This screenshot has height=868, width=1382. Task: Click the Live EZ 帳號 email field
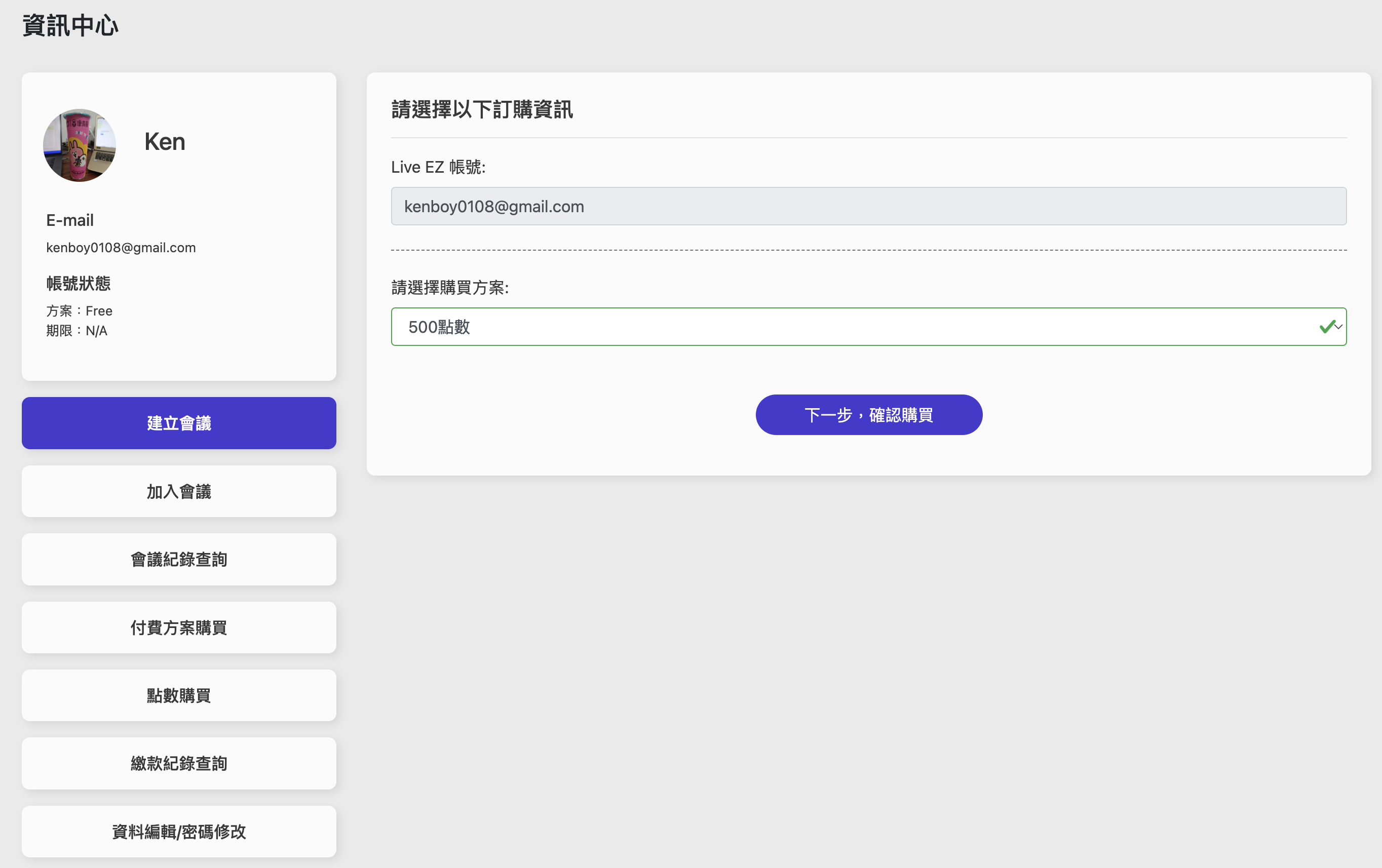869,206
